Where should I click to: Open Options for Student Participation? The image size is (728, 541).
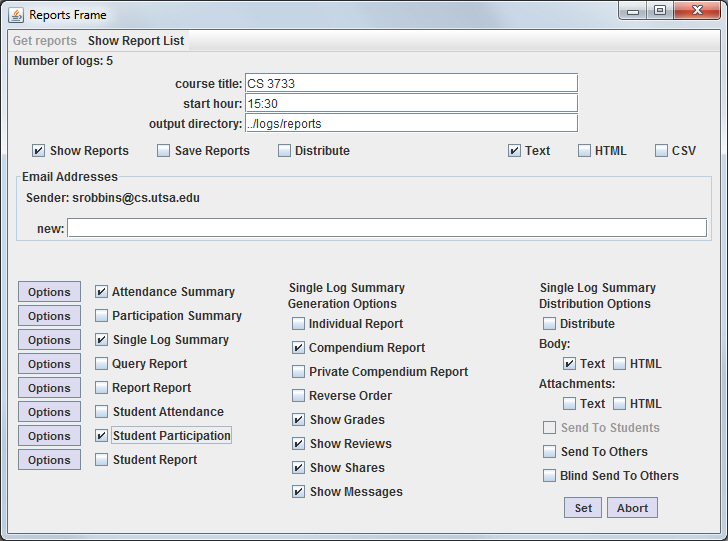(49, 436)
